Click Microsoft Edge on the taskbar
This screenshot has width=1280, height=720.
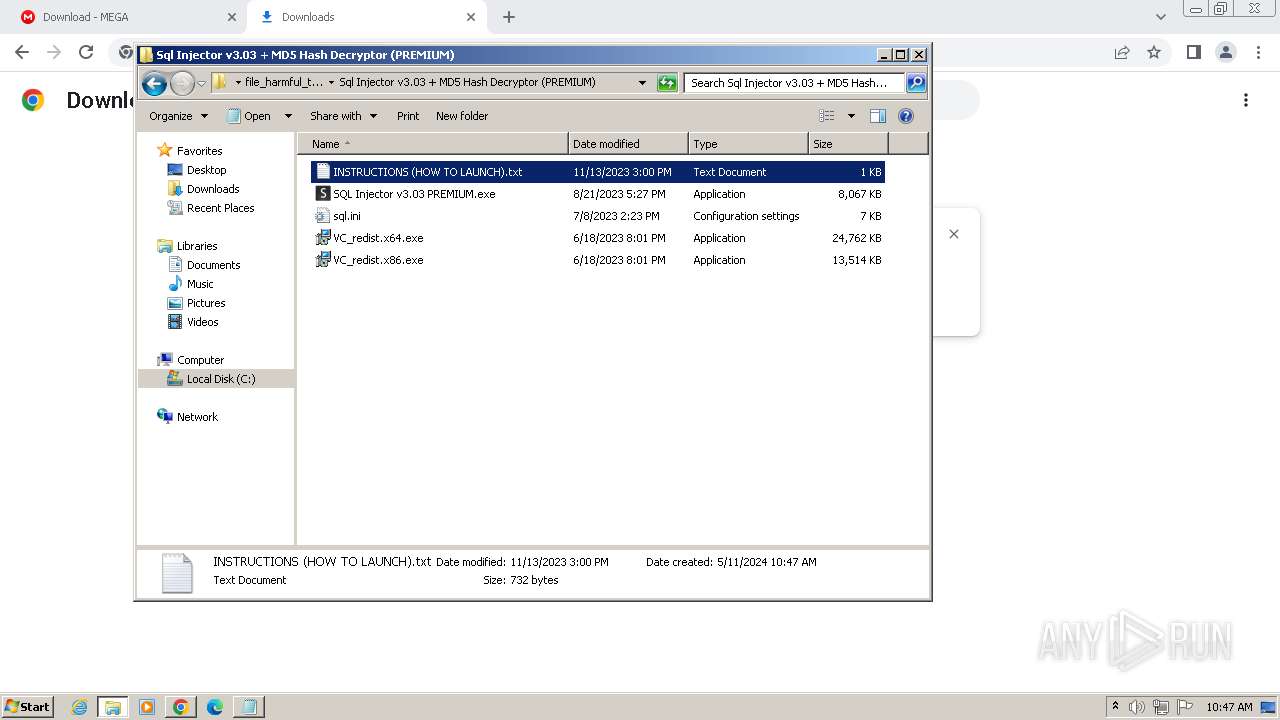coord(215,707)
